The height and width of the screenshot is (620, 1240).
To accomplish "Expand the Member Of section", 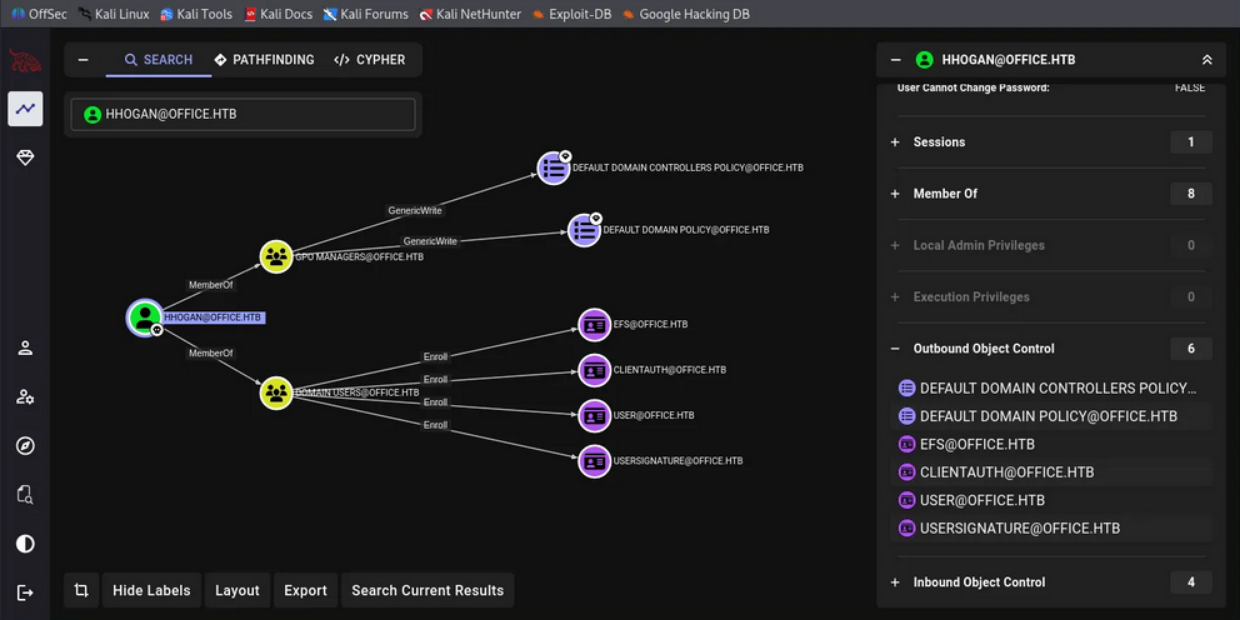I will [x=896, y=194].
